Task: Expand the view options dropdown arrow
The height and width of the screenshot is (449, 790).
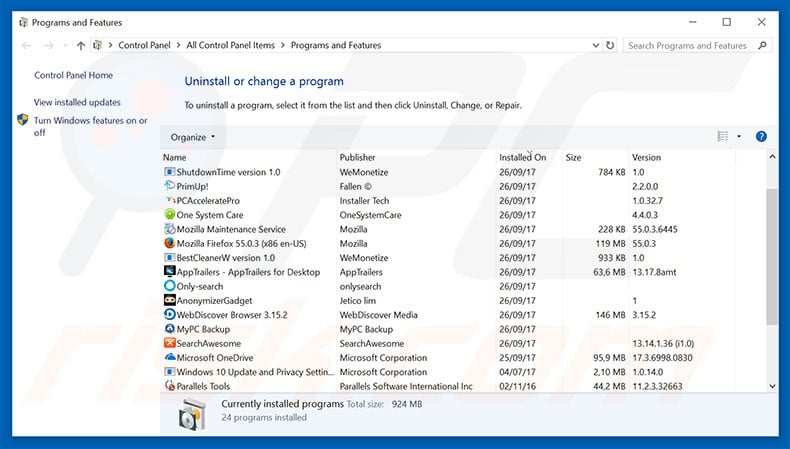Action: pos(739,136)
